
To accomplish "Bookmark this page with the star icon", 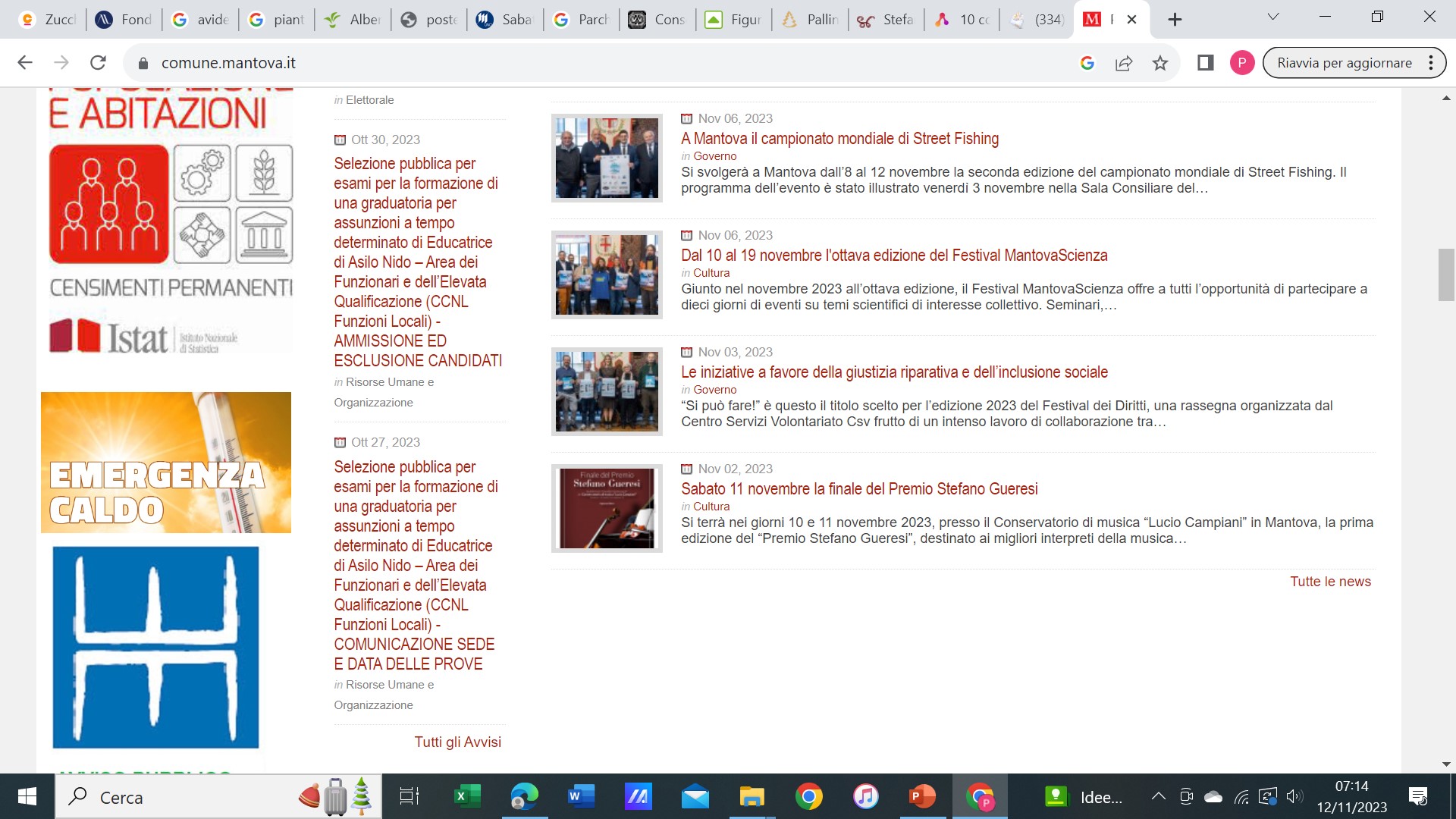I will 1159,63.
